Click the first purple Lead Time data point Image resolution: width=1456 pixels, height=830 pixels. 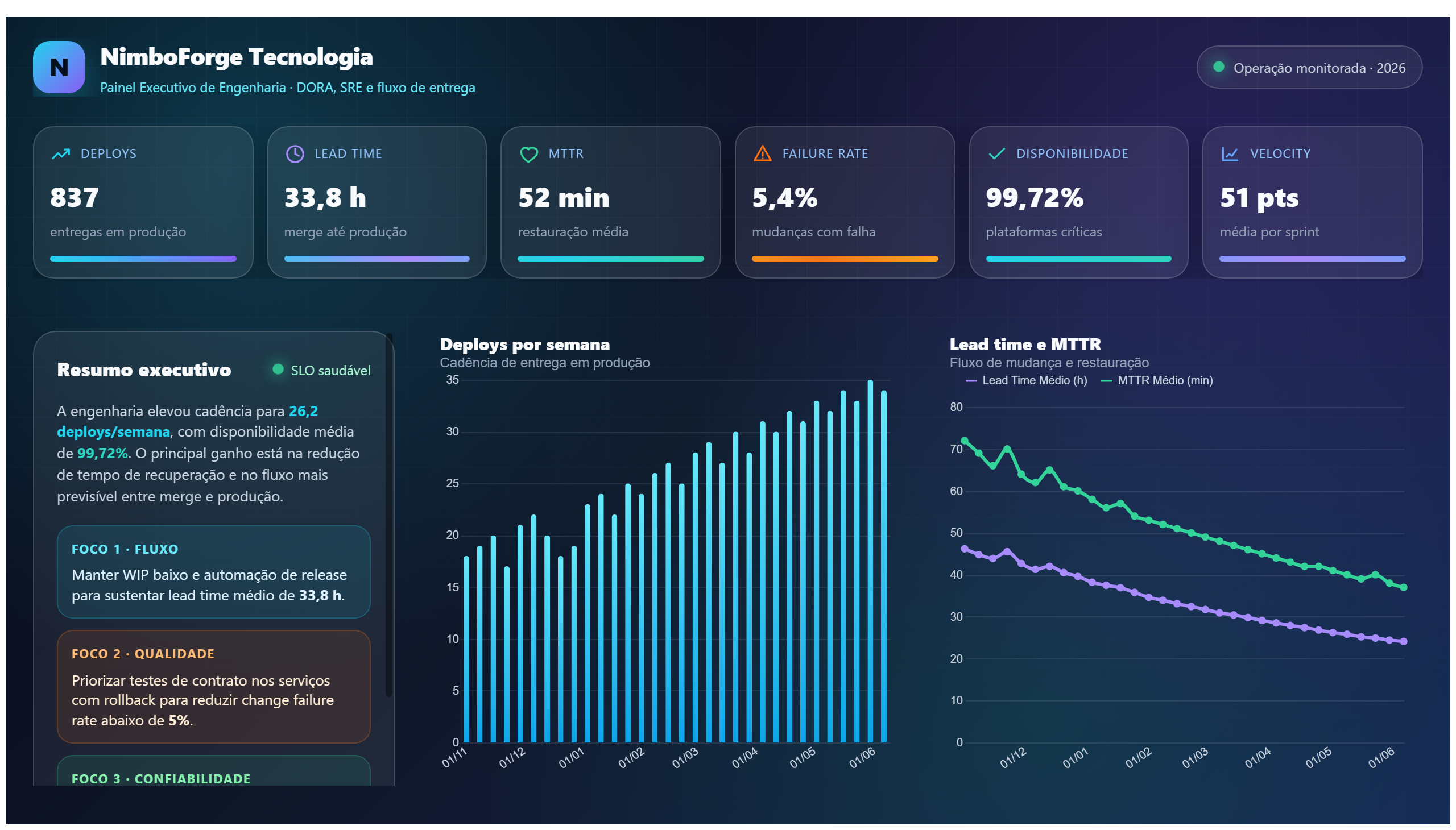coord(965,549)
